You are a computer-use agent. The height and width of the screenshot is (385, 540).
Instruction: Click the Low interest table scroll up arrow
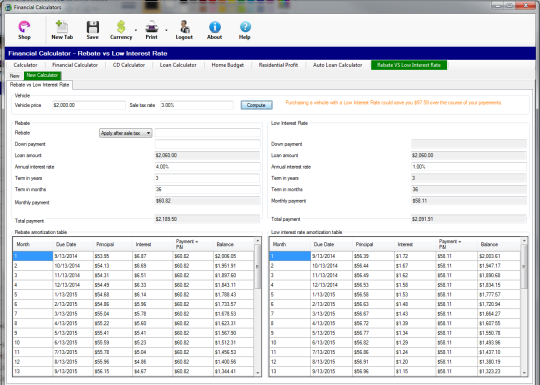pos(524,240)
